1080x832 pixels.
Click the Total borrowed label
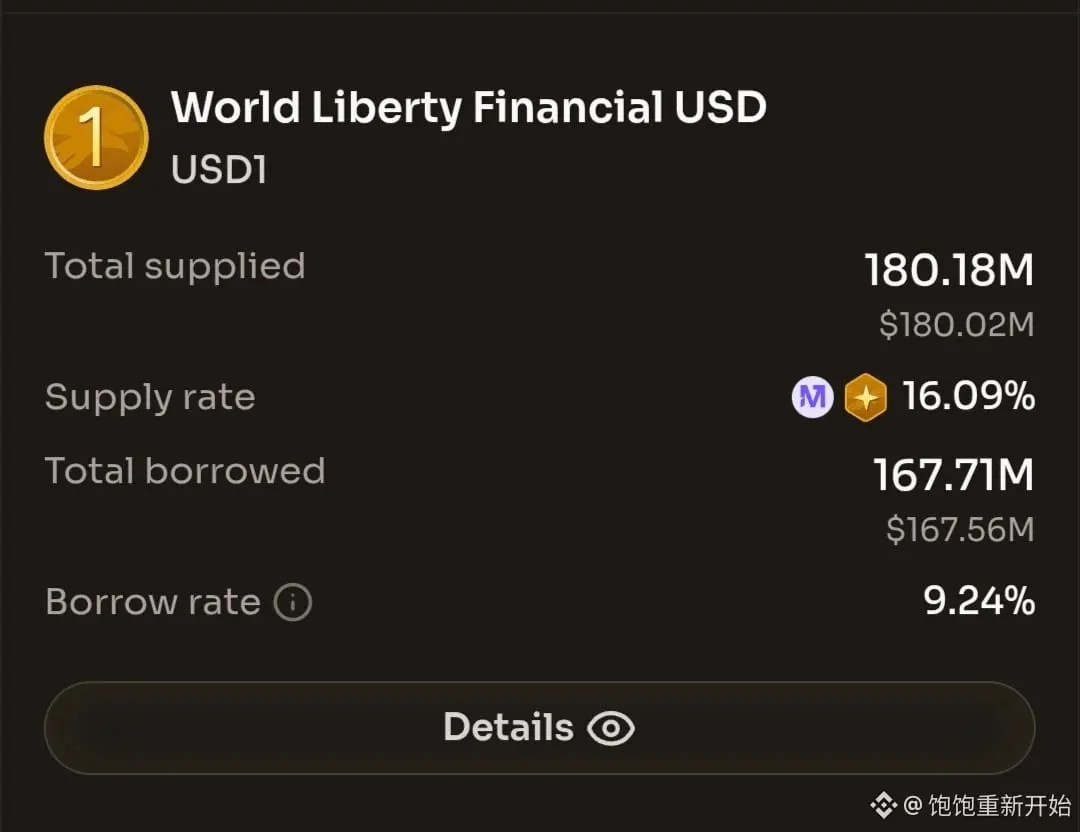tap(185, 471)
